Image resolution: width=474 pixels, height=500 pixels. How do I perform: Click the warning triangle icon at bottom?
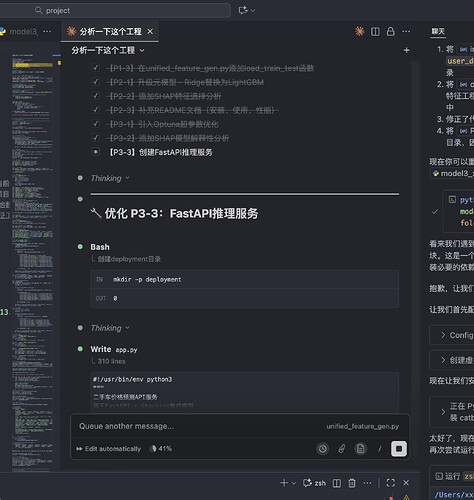click(406, 497)
